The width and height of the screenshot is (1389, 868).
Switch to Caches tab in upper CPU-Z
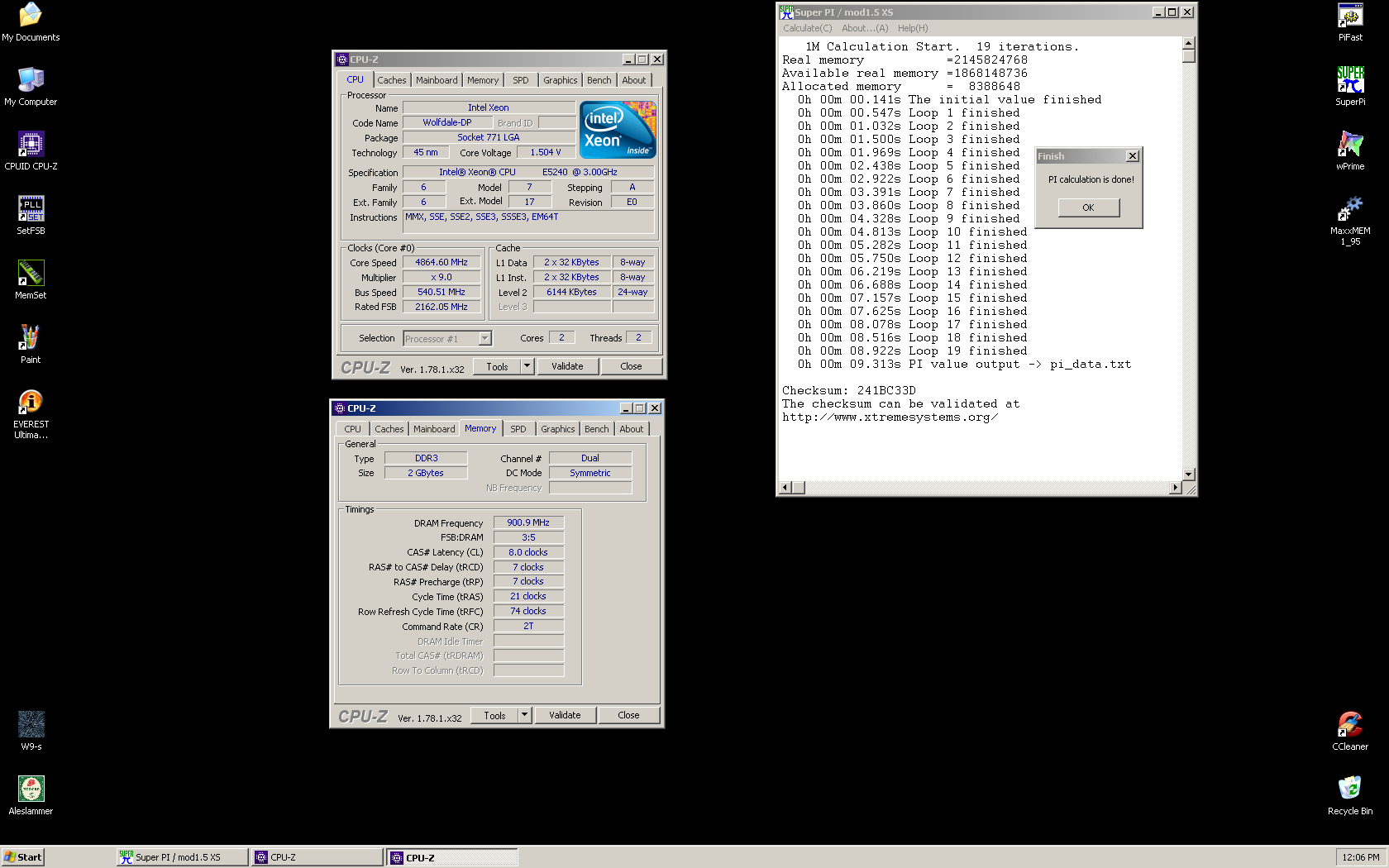pyautogui.click(x=391, y=80)
